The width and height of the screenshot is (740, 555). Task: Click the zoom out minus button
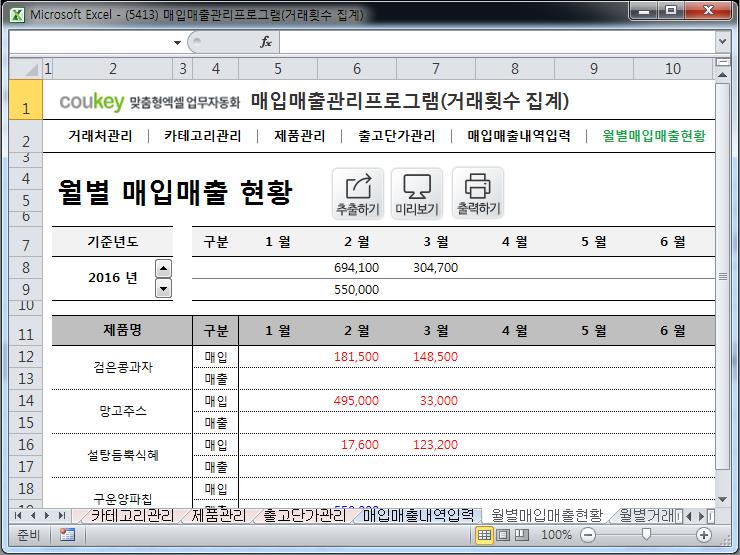tap(588, 535)
